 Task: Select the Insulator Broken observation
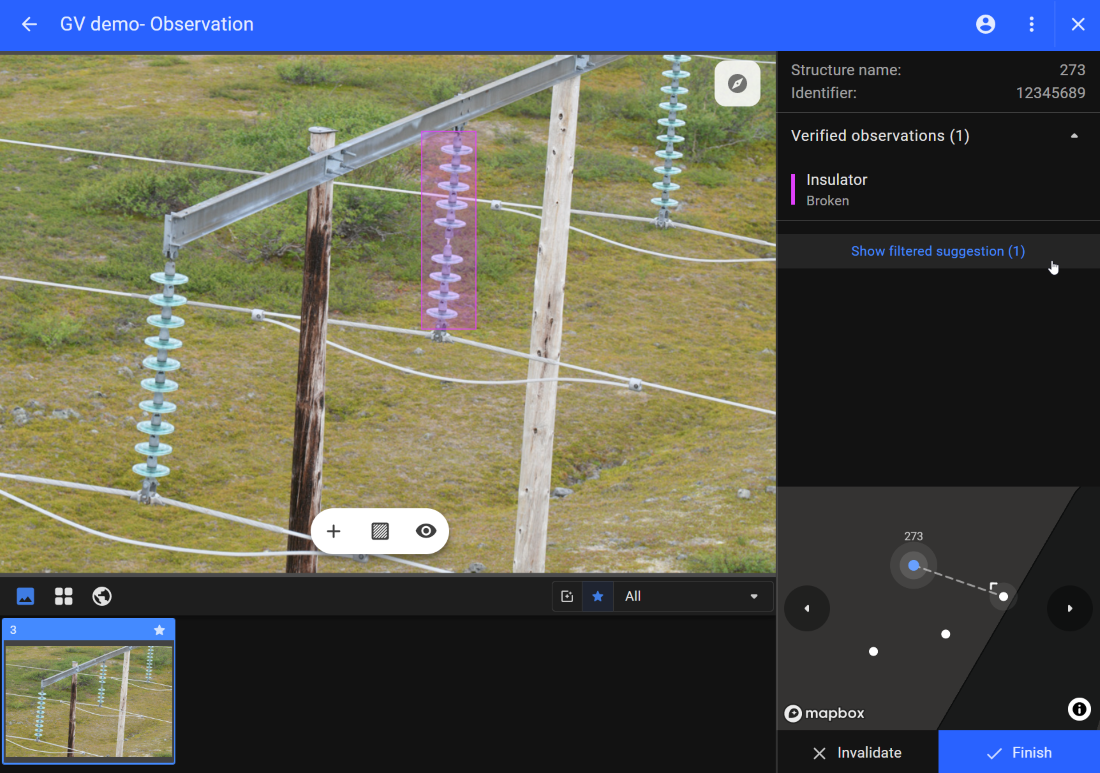click(x=837, y=189)
